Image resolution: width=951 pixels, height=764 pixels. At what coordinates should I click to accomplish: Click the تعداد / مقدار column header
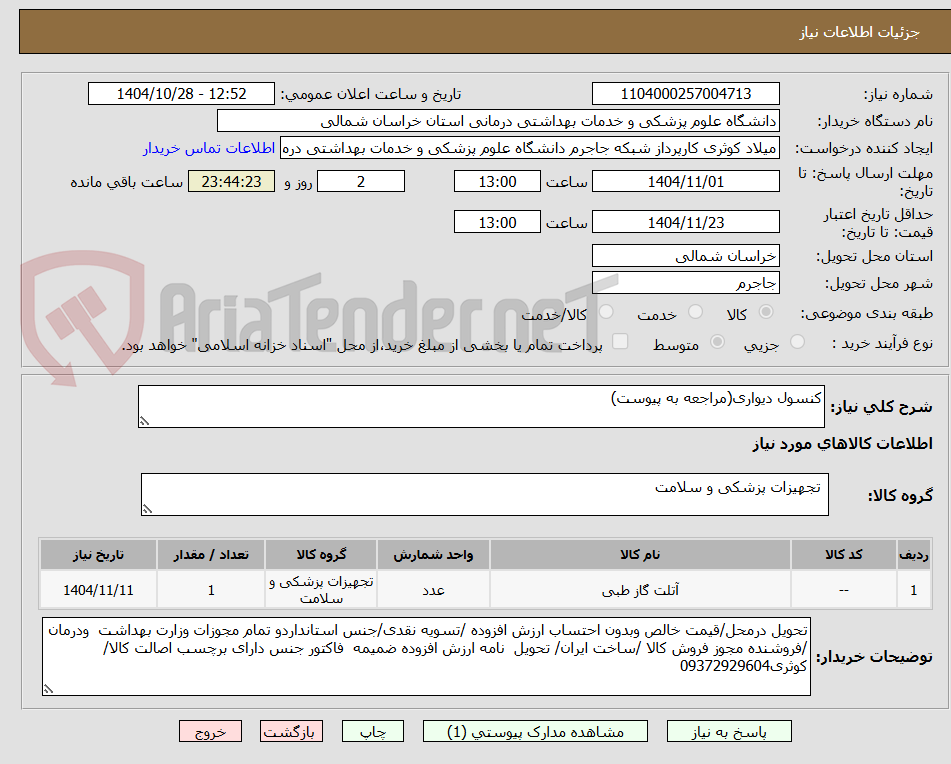pos(211,555)
